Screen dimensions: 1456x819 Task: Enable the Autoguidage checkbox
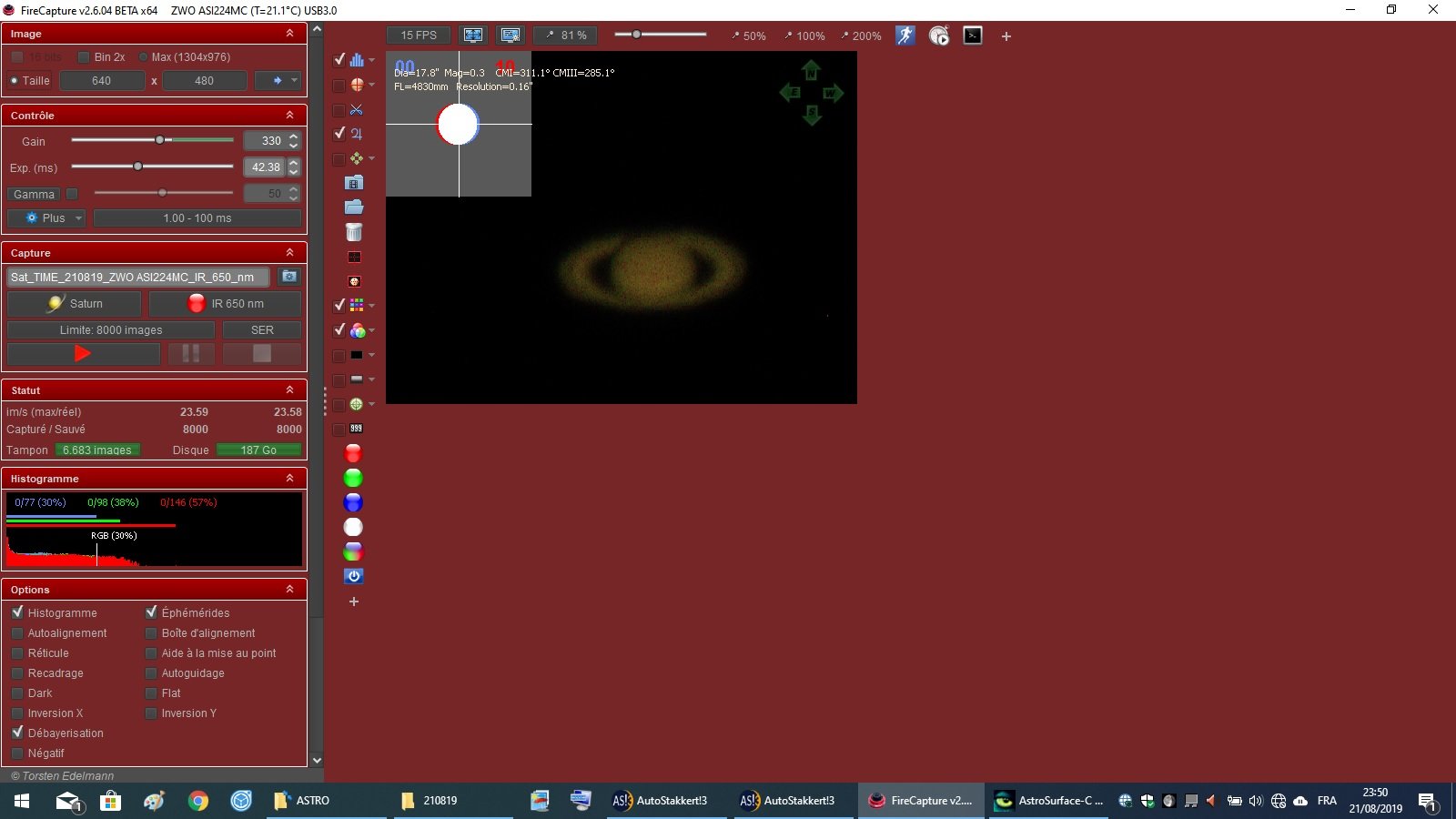(x=151, y=672)
